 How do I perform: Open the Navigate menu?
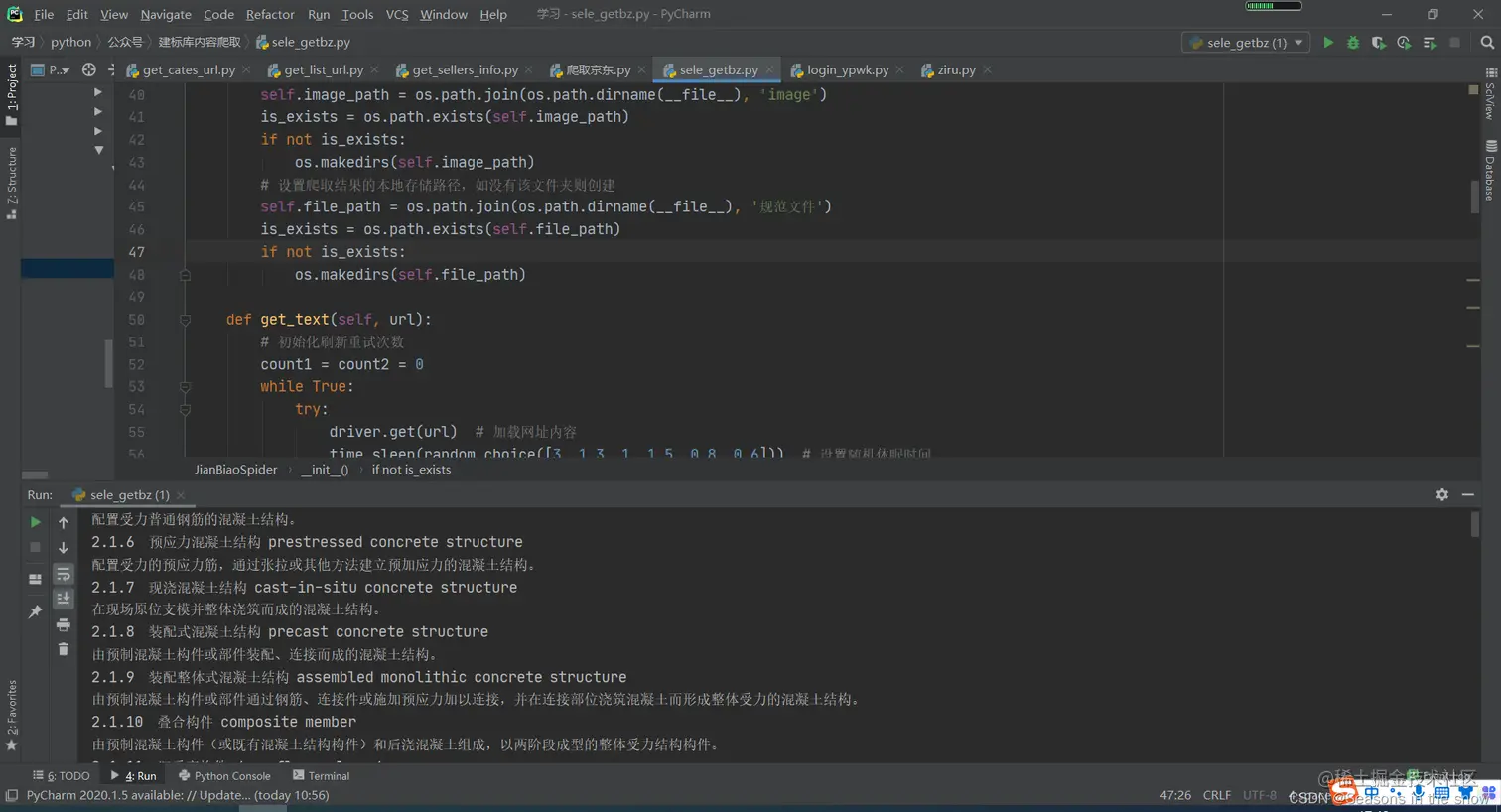click(x=166, y=14)
